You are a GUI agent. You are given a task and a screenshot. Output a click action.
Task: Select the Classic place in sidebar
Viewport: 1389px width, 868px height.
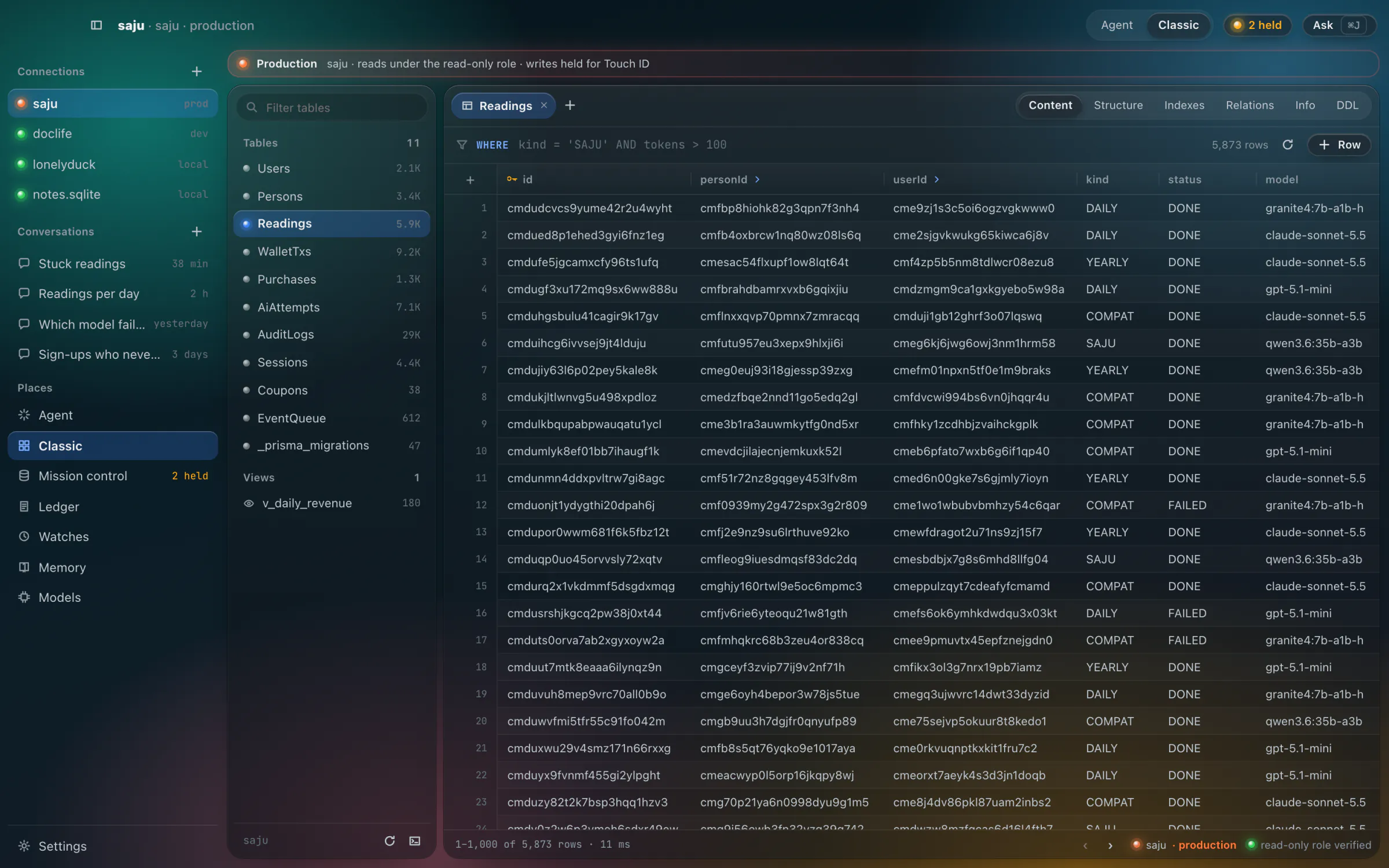(113, 446)
